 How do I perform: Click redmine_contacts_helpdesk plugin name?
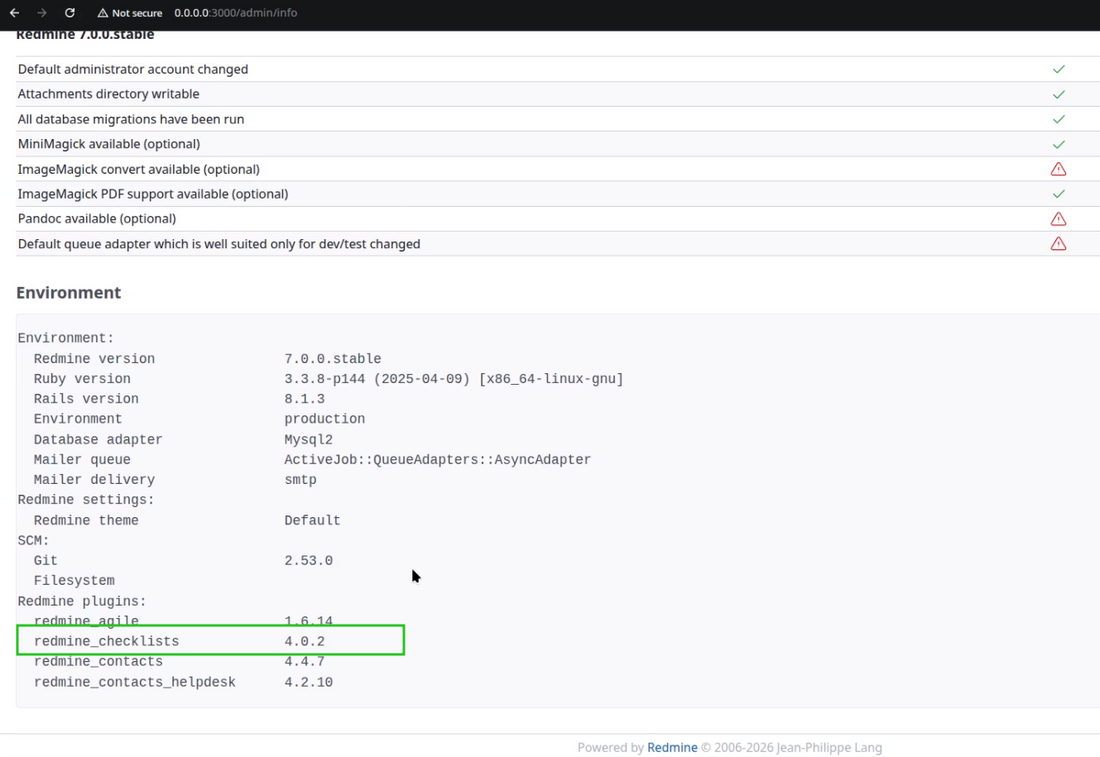[x=135, y=682]
